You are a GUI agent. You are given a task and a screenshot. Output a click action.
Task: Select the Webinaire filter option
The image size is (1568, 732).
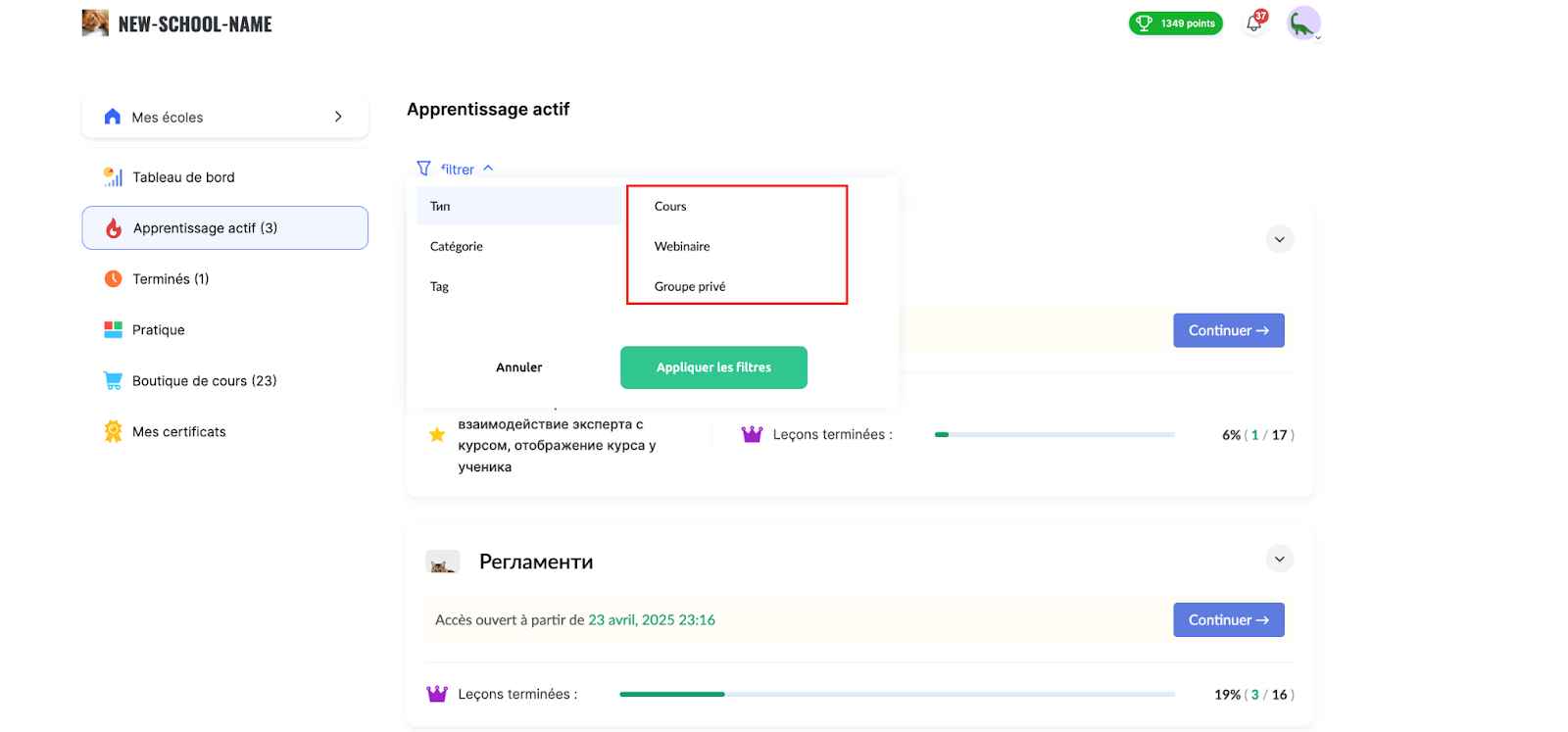tap(682, 247)
